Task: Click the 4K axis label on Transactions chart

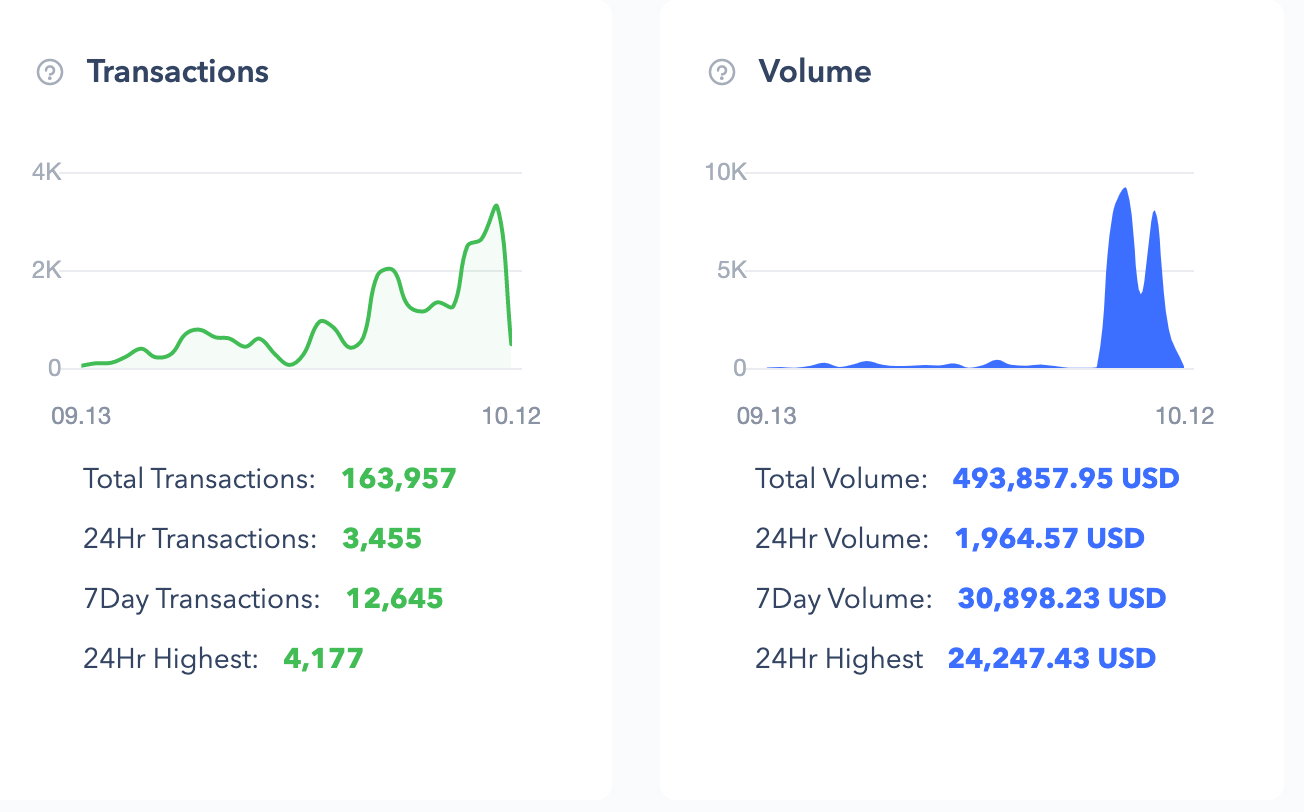Action: pyautogui.click(x=47, y=172)
